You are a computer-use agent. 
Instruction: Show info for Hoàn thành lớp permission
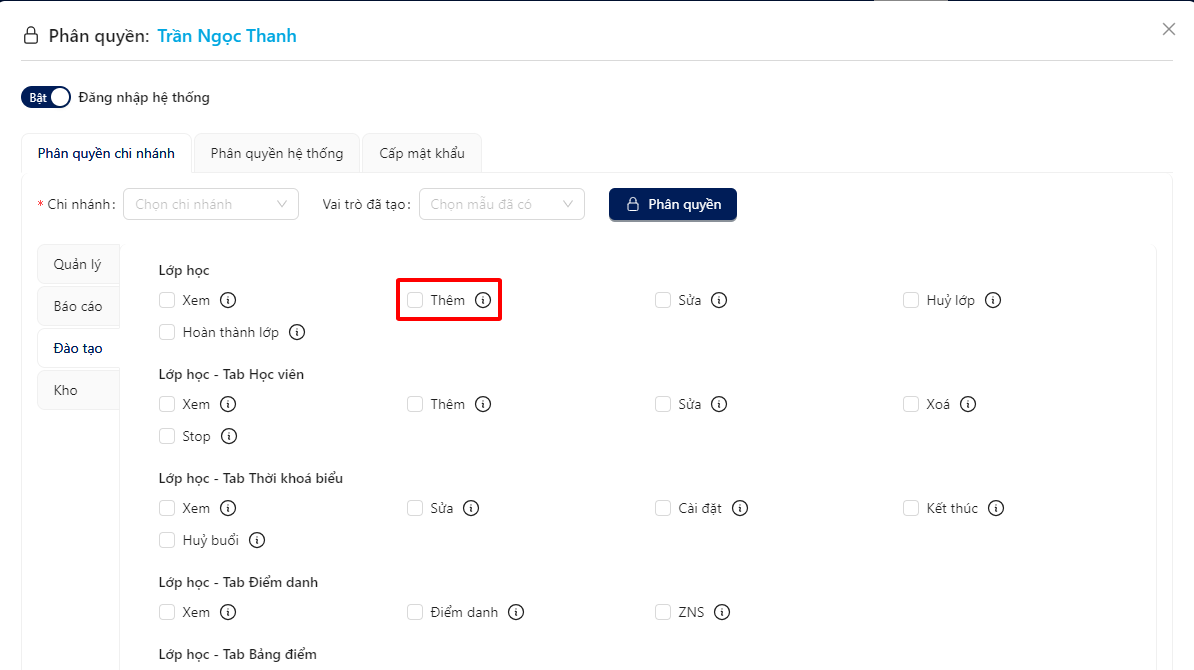(297, 332)
